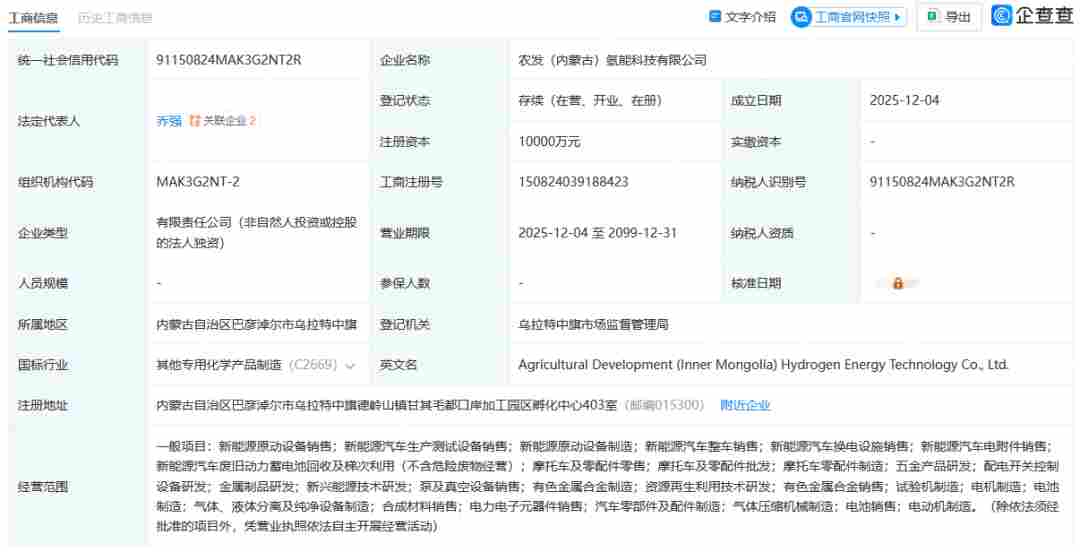This screenshot has width=1080, height=552.
Task: Click the company type 有限责任公司 text
Action: click(x=256, y=232)
